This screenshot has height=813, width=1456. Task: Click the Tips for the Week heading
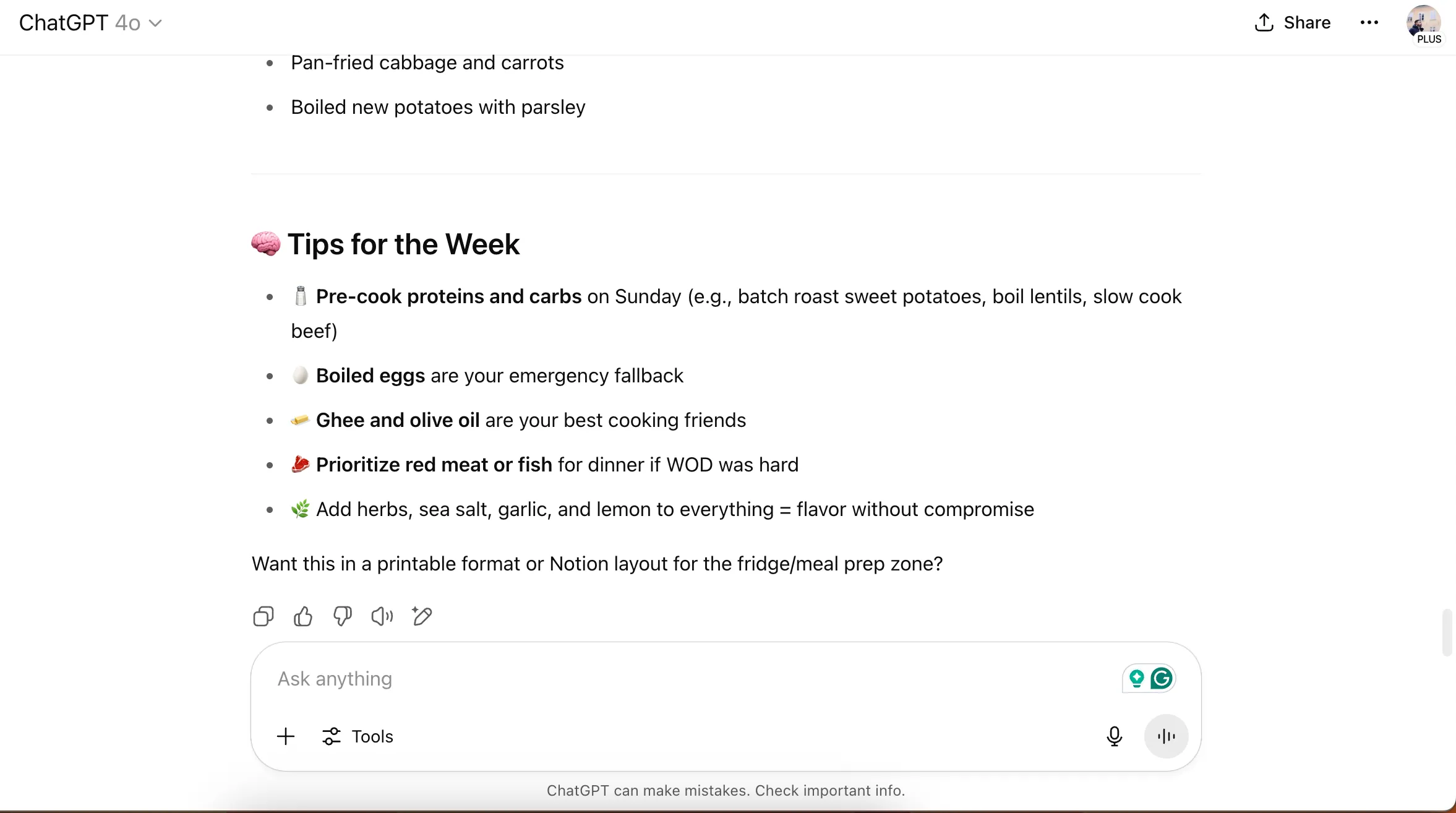click(403, 244)
